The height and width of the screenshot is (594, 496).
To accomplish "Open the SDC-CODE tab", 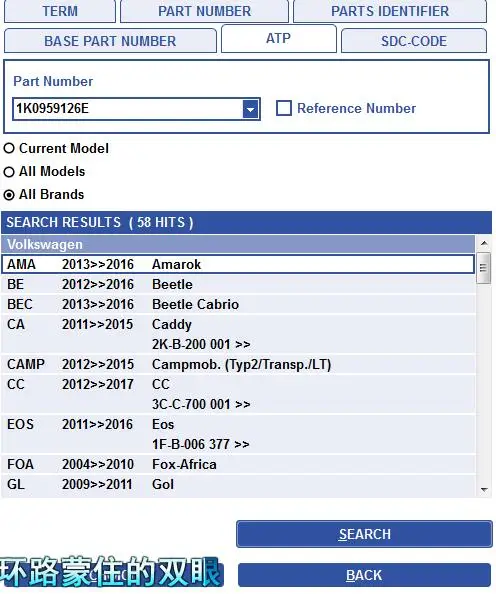I will click(x=414, y=41).
